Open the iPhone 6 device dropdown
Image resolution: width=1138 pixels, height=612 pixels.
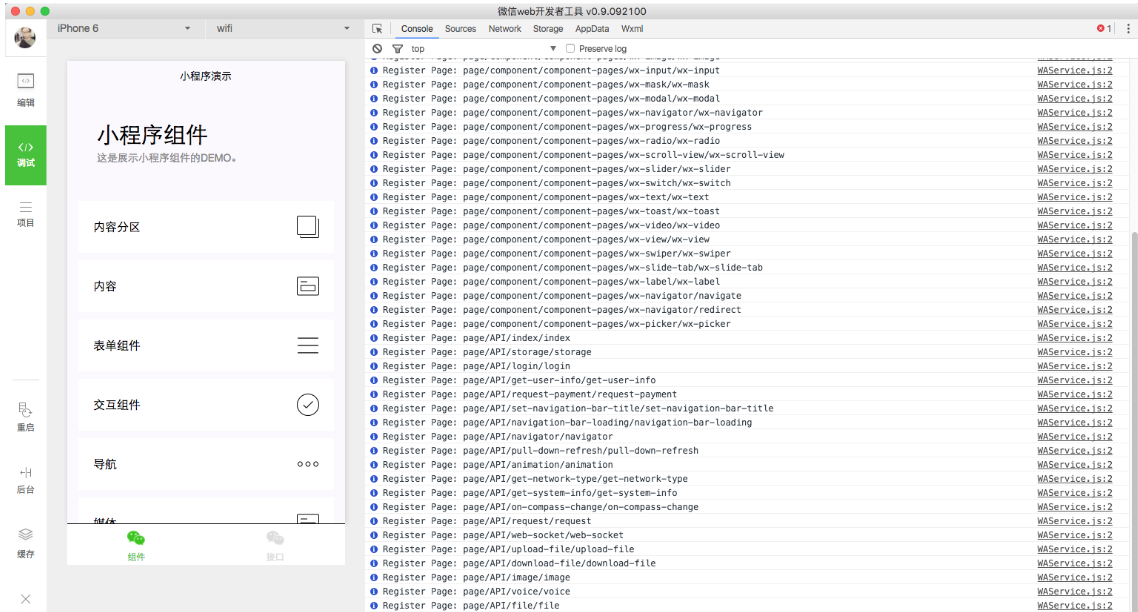click(x=124, y=28)
